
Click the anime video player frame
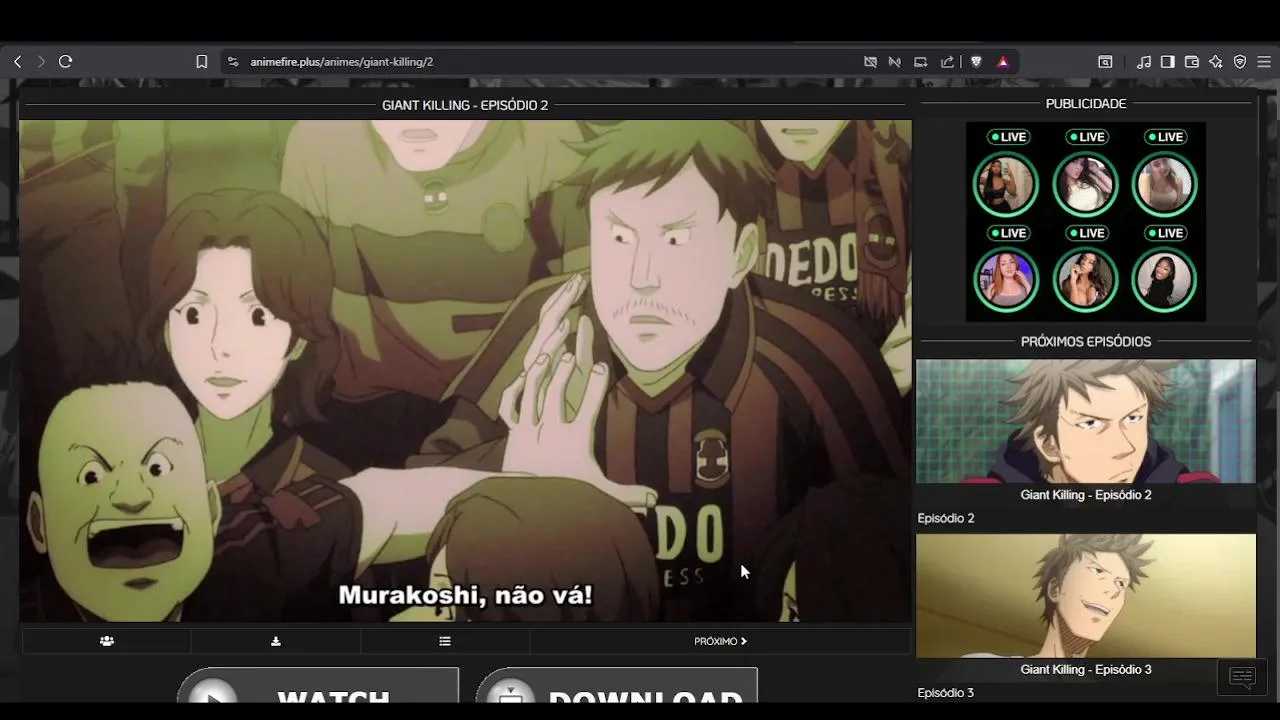465,371
